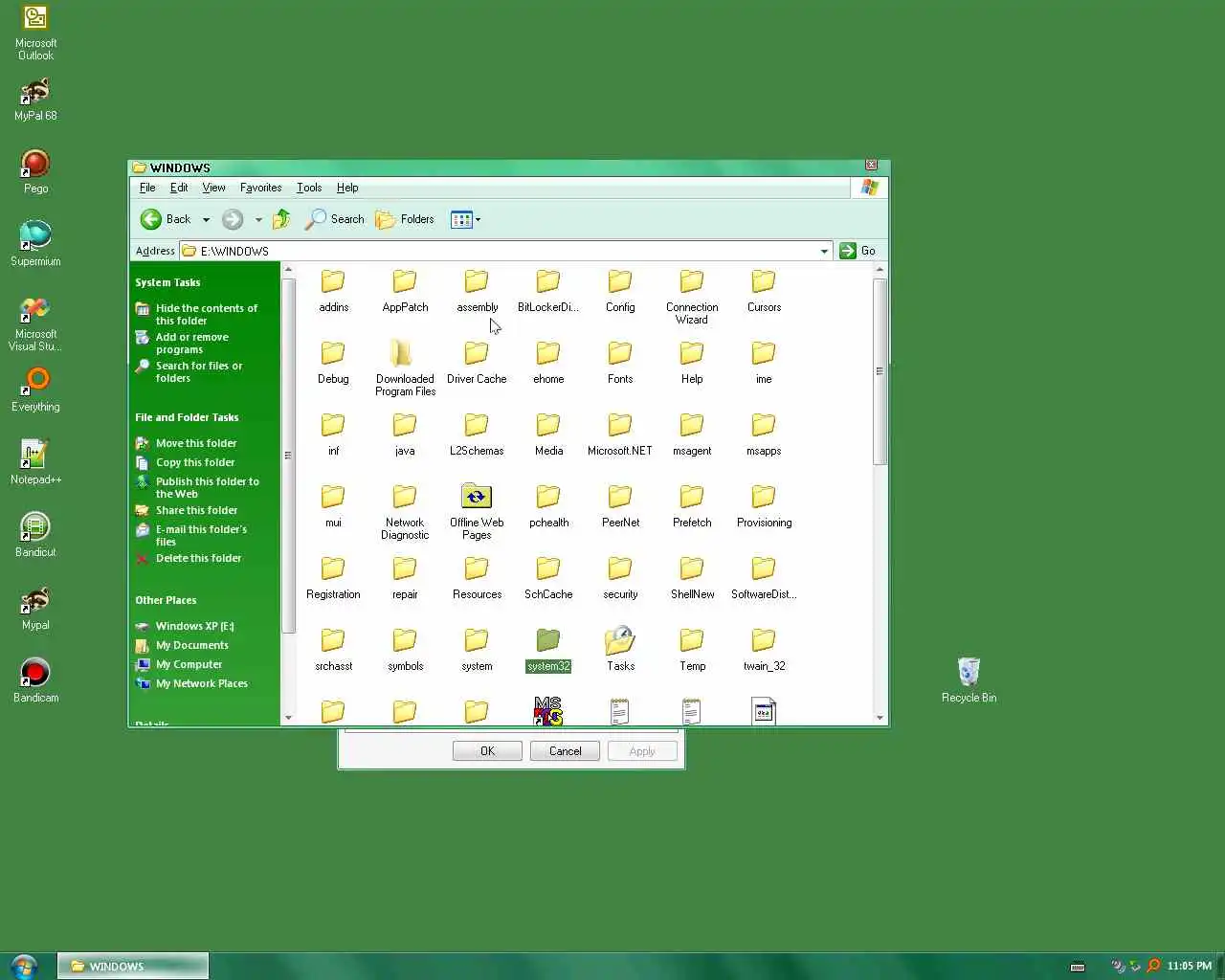Select the system32 folder
The image size is (1225, 980).
coord(548,650)
